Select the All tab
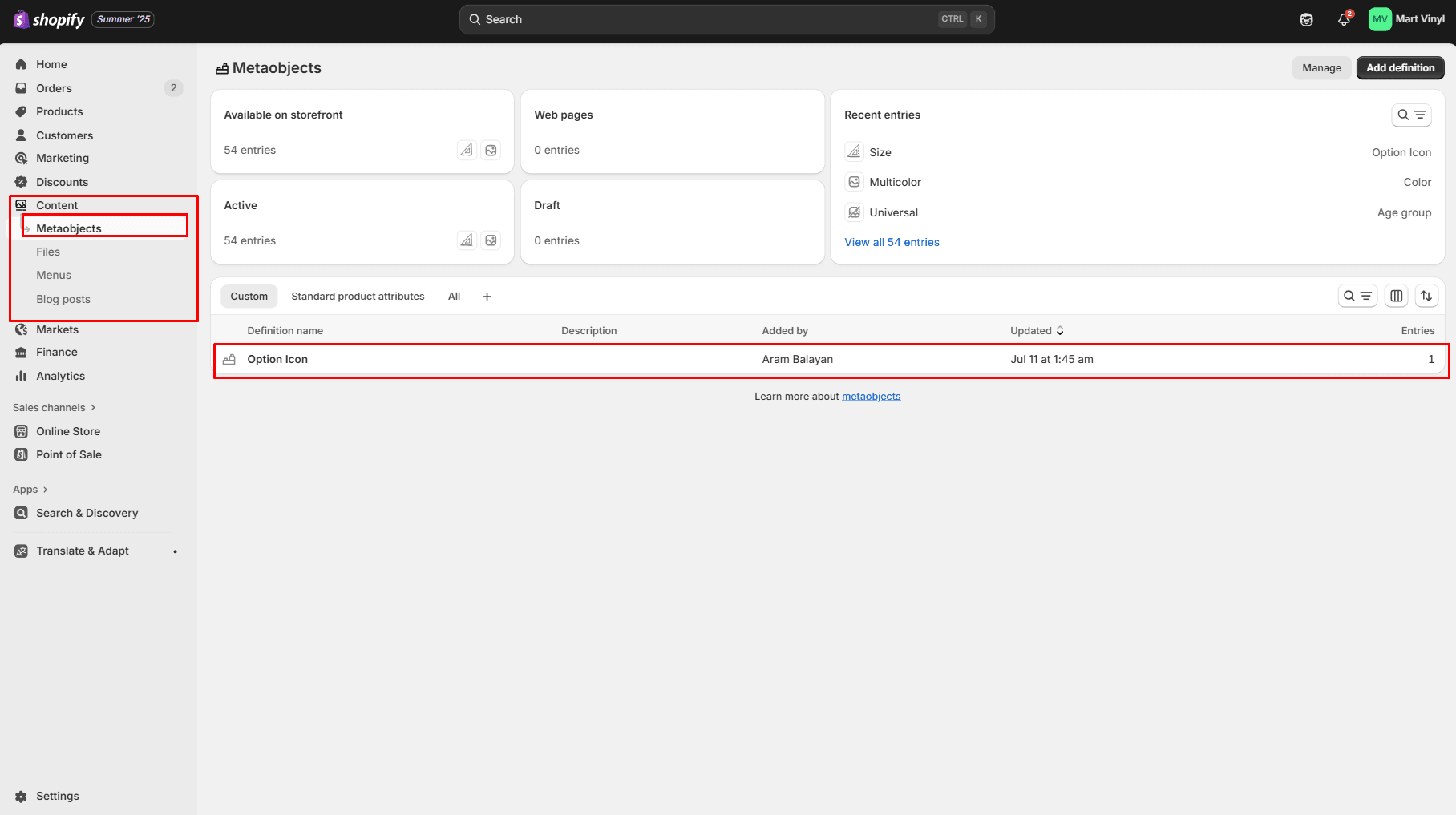Image resolution: width=1456 pixels, height=815 pixels. point(454,296)
